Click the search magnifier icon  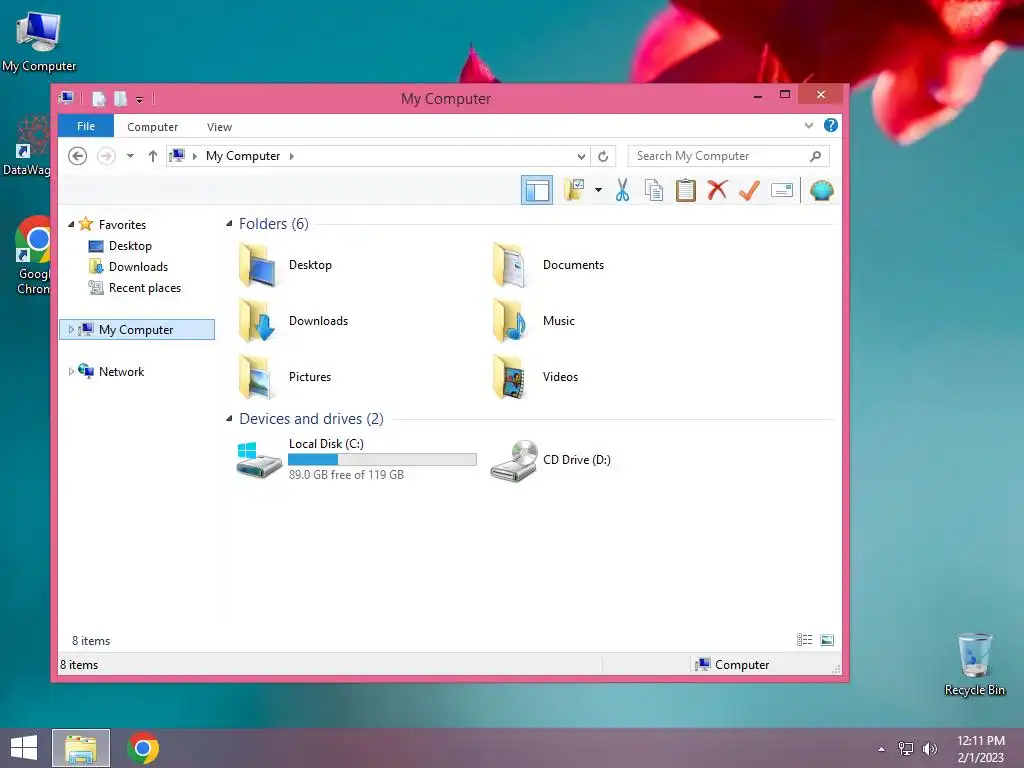816,156
